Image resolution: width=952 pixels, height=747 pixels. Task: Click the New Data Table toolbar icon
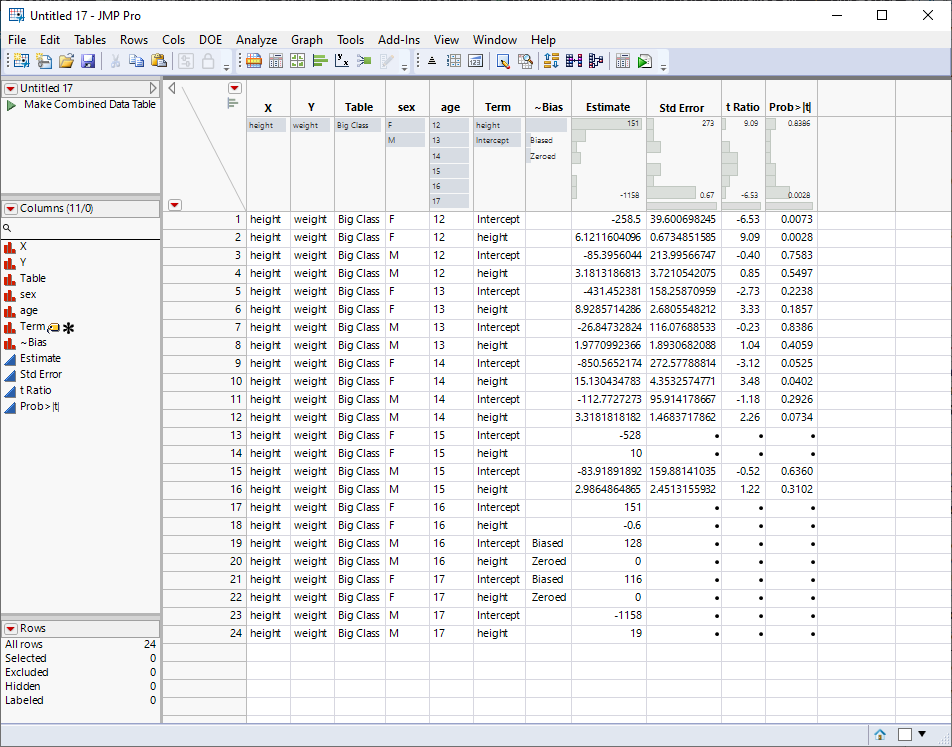pos(20,61)
